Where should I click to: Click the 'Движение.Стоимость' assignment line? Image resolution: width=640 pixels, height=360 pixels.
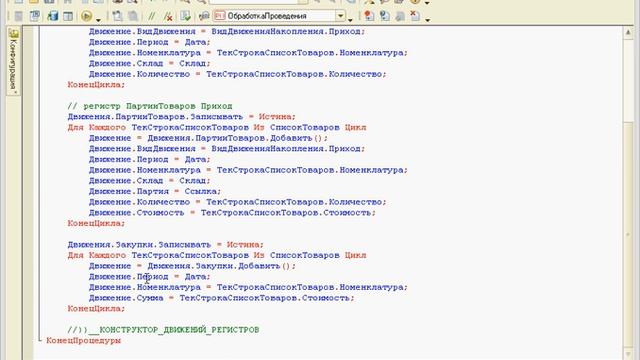point(232,213)
